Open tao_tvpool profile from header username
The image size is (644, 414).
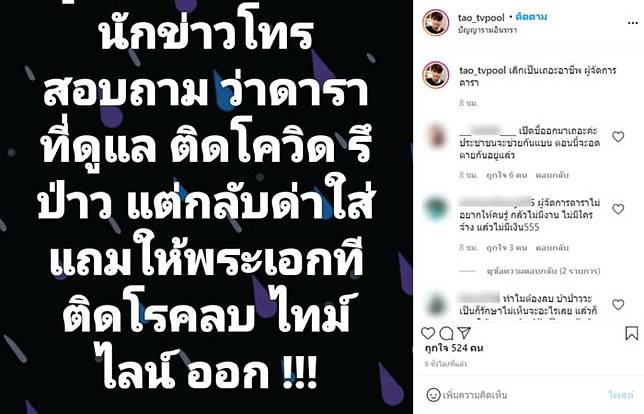[481, 18]
